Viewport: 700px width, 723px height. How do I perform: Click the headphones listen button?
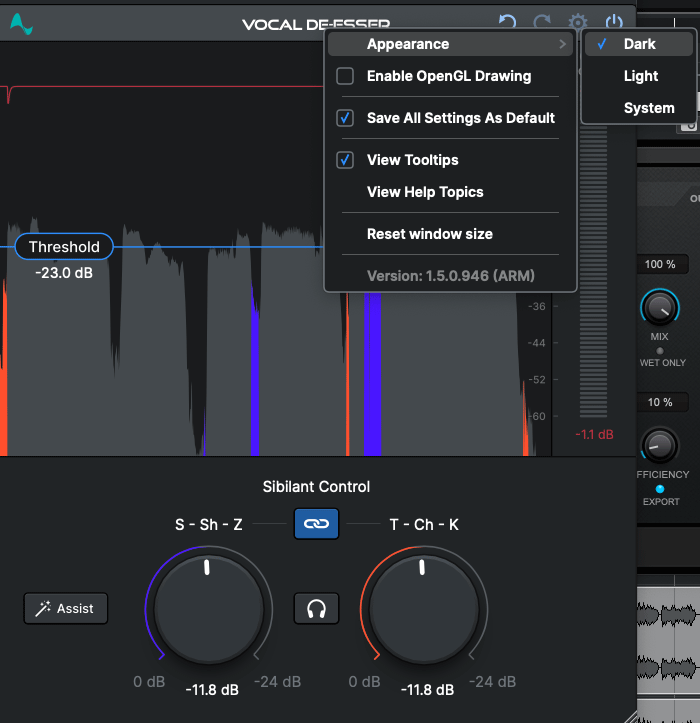click(x=316, y=608)
